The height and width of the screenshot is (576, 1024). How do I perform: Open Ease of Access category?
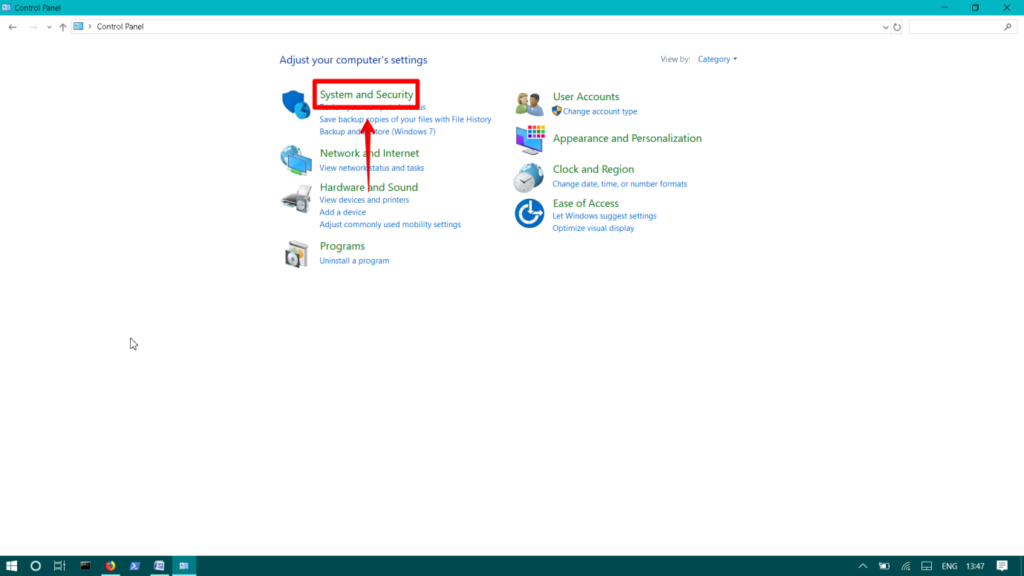pyautogui.click(x=585, y=204)
